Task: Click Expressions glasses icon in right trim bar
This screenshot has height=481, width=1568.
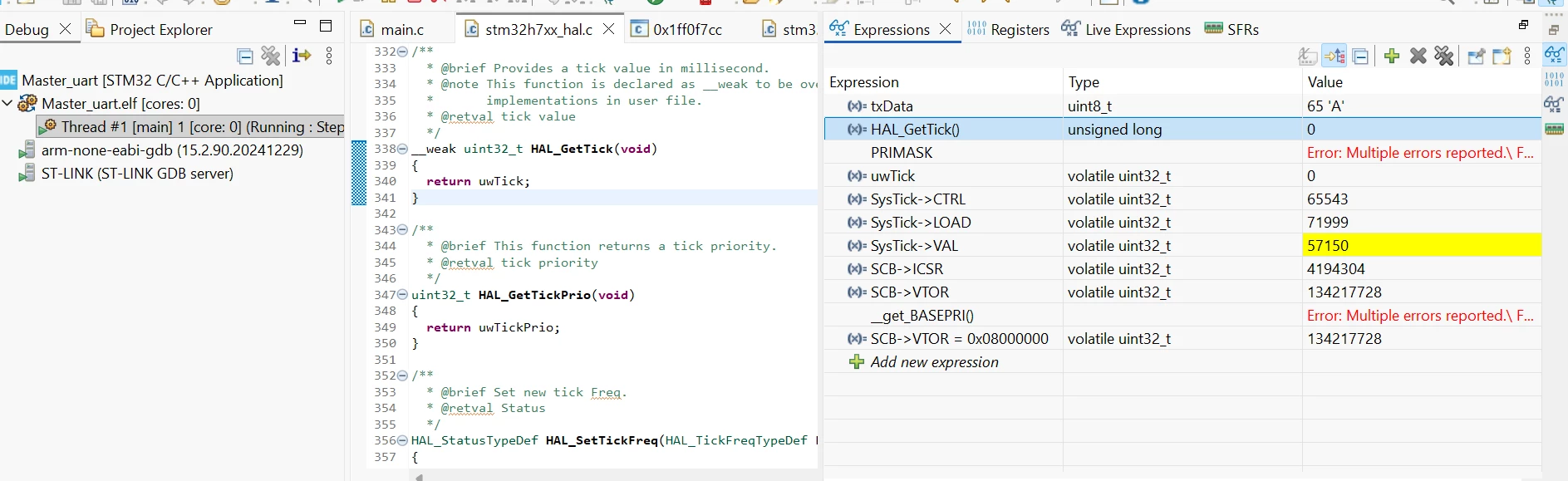Action: (1554, 55)
